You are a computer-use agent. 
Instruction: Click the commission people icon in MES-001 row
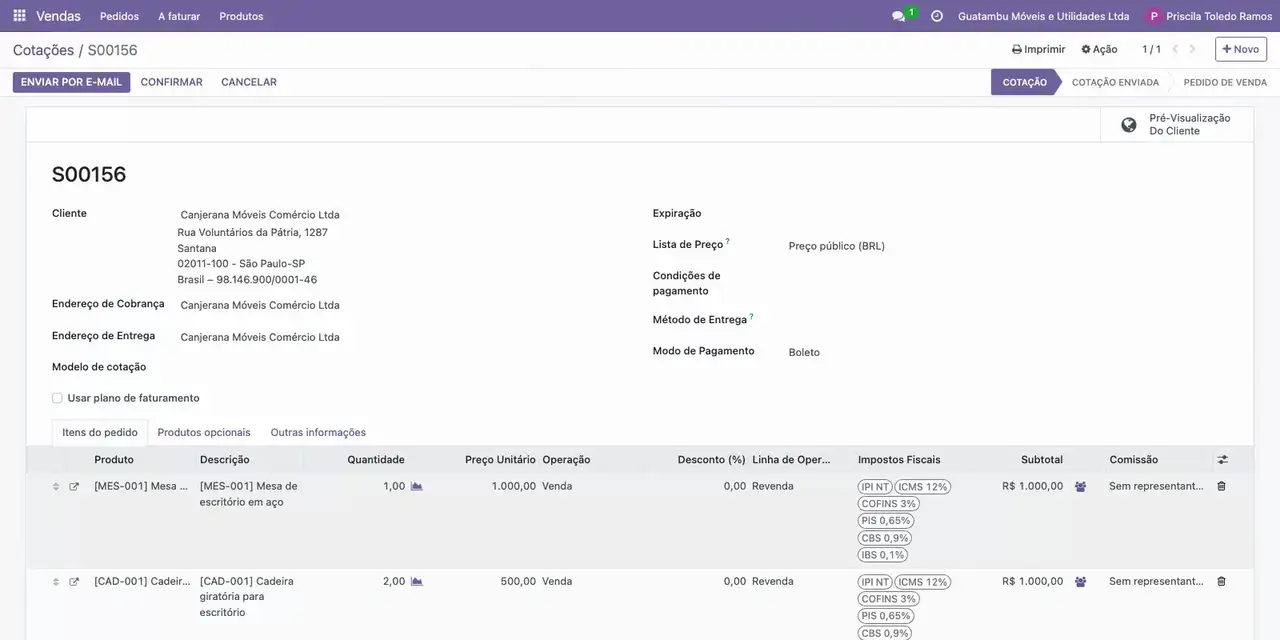point(1080,486)
